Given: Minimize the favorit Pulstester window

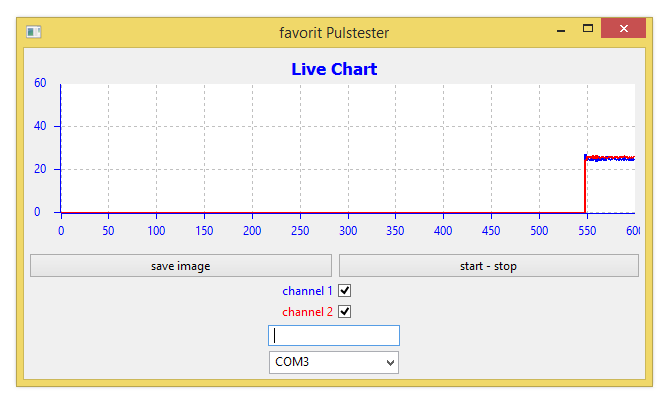Looking at the screenshot, I should tap(561, 31).
